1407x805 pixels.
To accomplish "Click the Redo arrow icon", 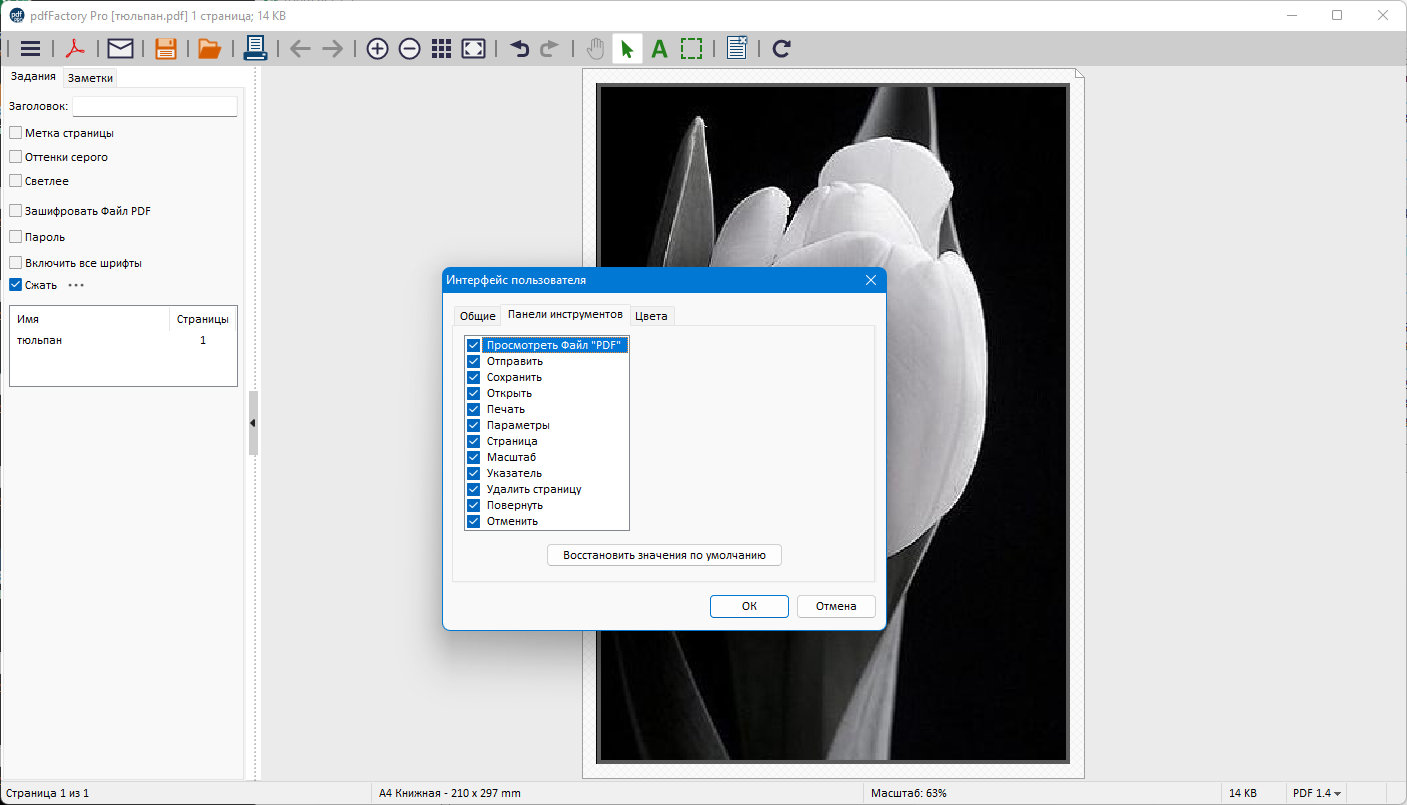I will pos(549,48).
